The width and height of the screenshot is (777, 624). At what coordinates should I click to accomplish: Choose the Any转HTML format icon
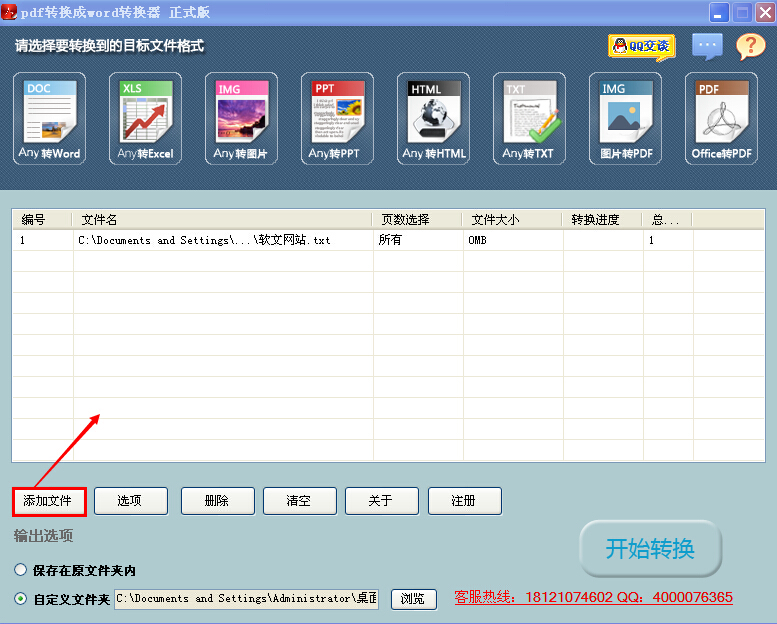[433, 120]
